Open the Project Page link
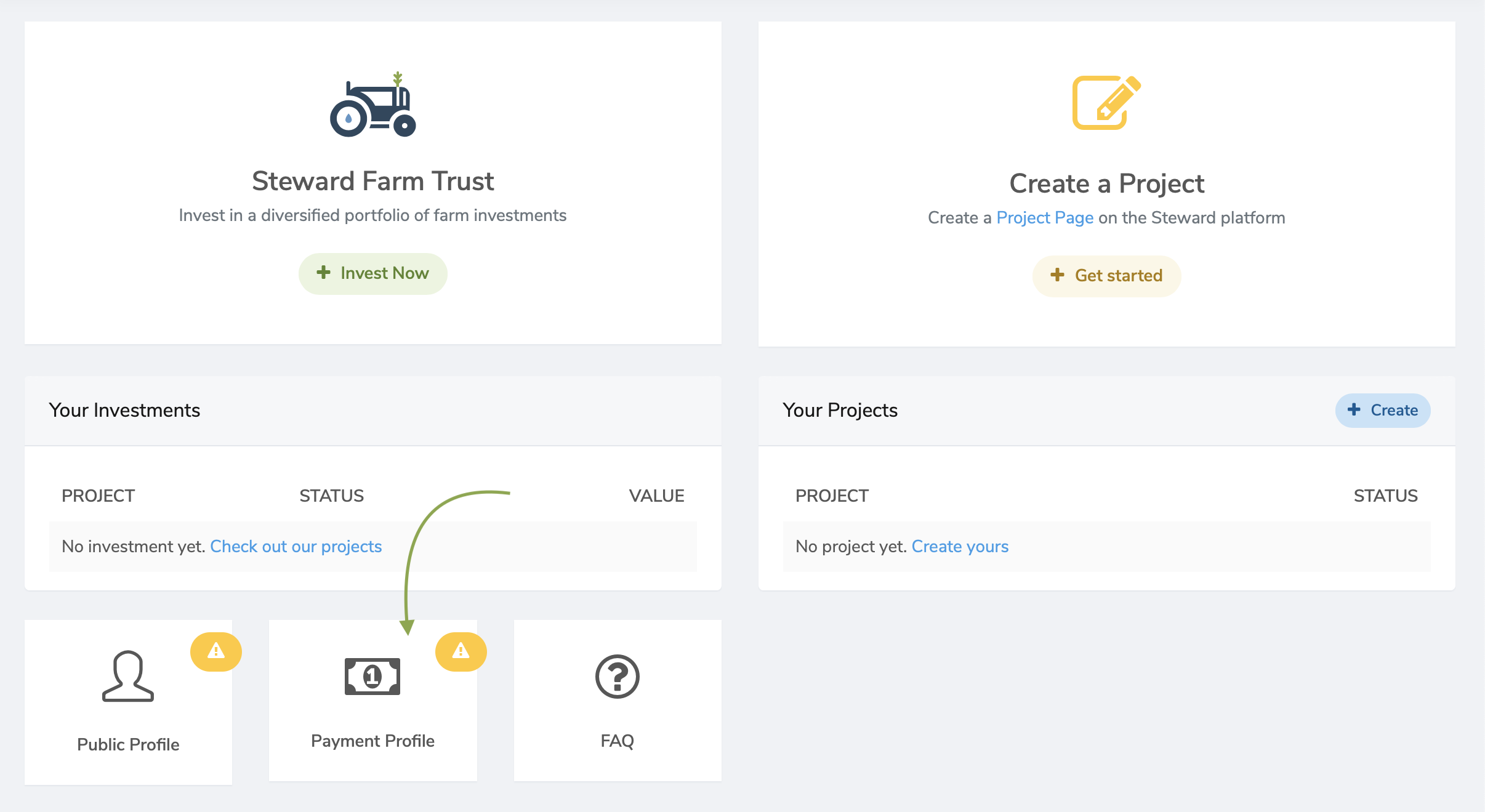This screenshot has height=812, width=1485. [x=1045, y=217]
